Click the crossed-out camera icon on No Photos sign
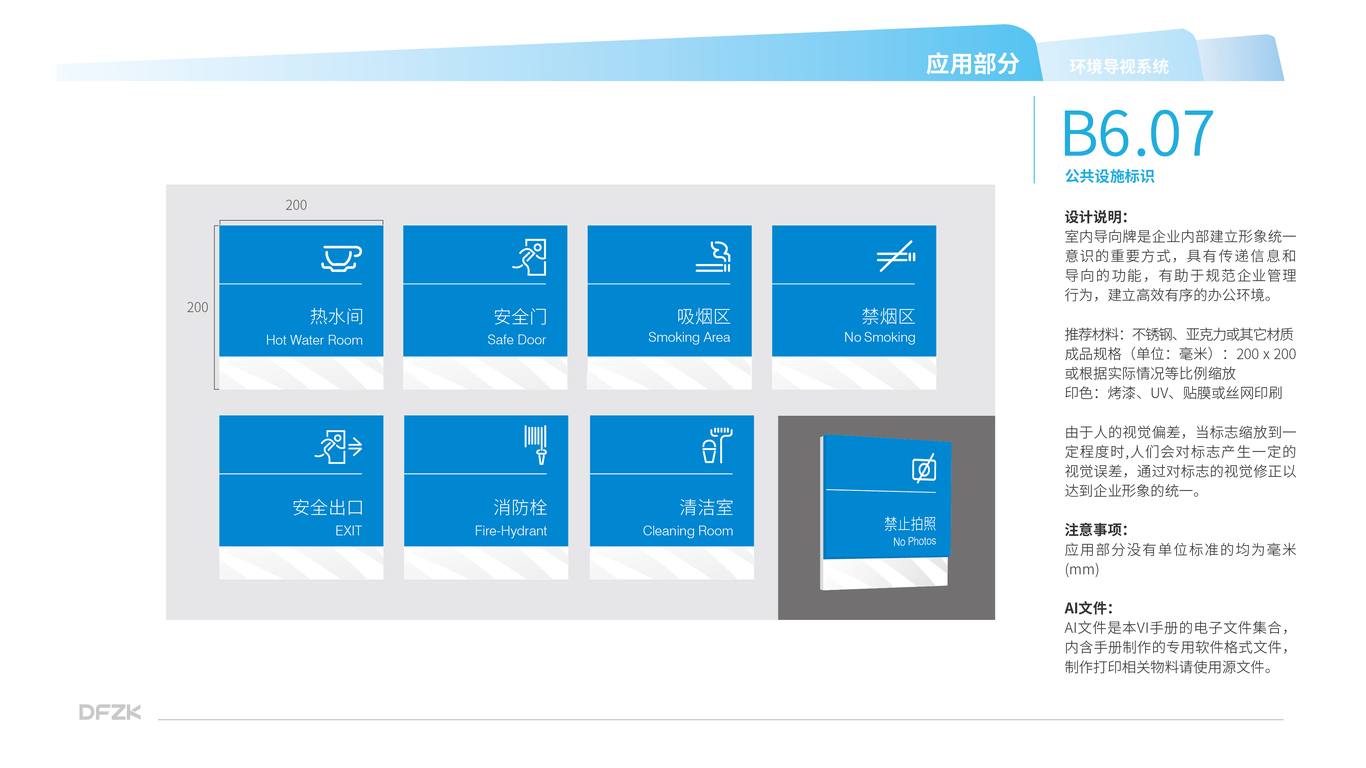Screen dimensions: 1366x768 [x=925, y=469]
